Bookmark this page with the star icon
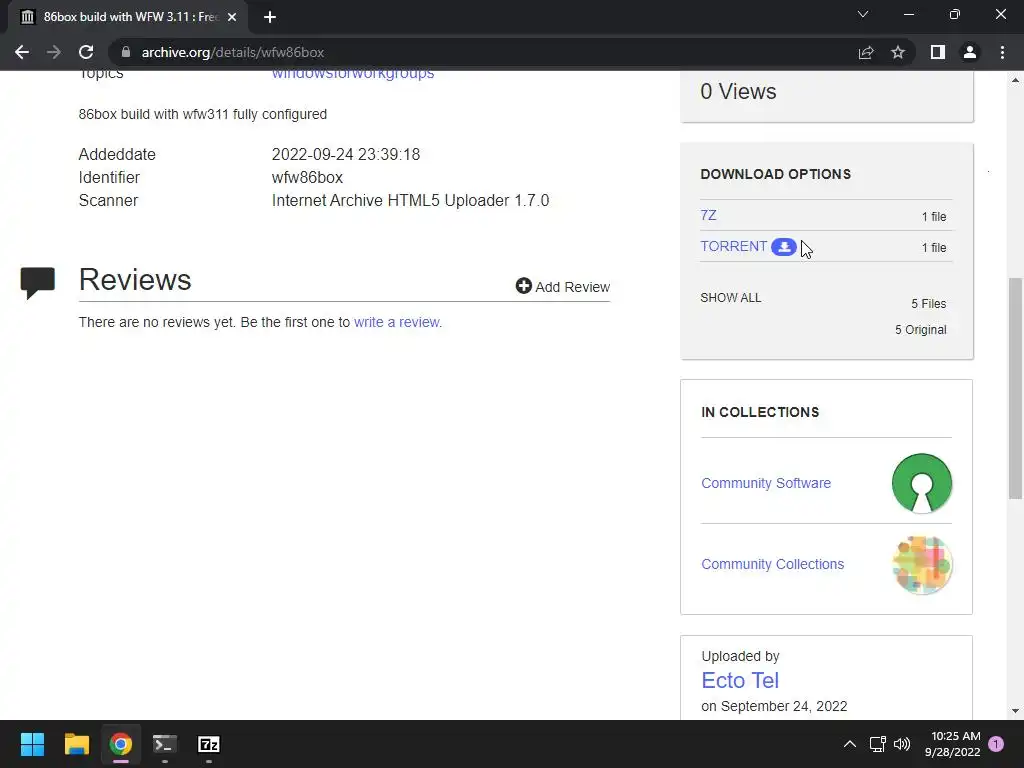This screenshot has height=768, width=1024. pyautogui.click(x=898, y=52)
